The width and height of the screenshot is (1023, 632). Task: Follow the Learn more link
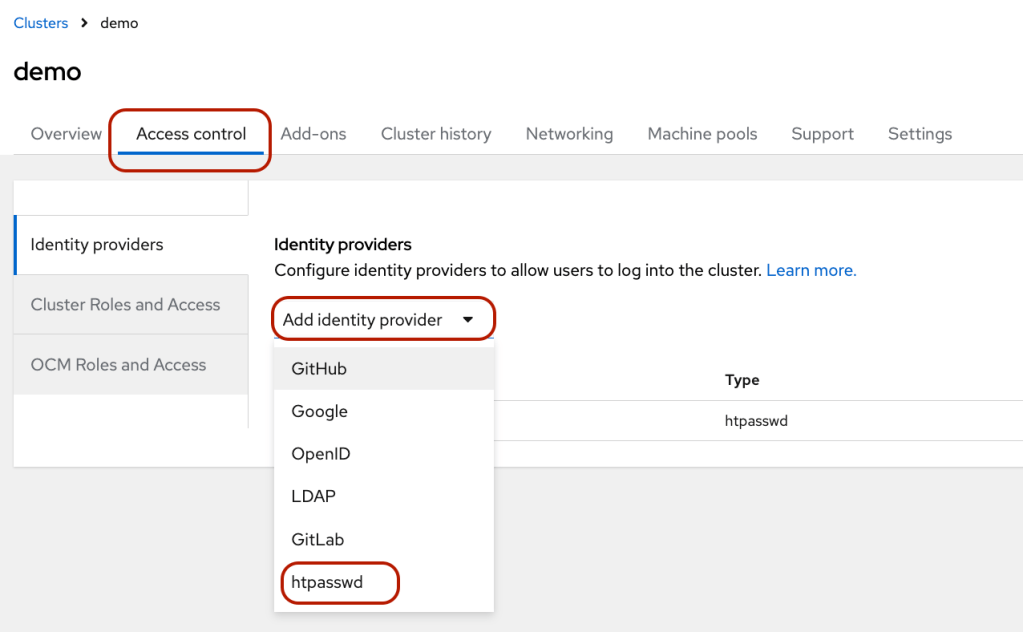pyautogui.click(x=811, y=271)
